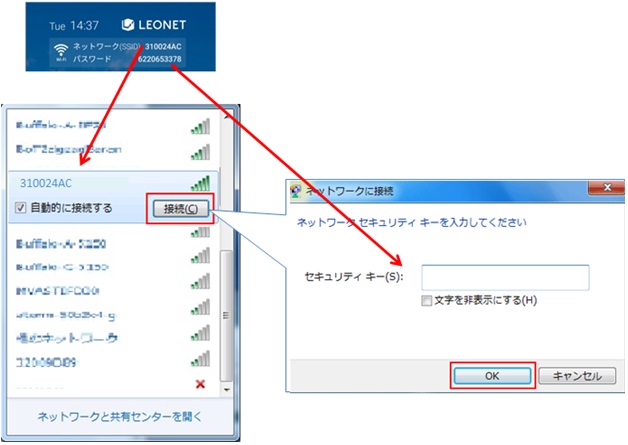Click scroll down arrow of network list
The image size is (628, 445).
[227, 388]
